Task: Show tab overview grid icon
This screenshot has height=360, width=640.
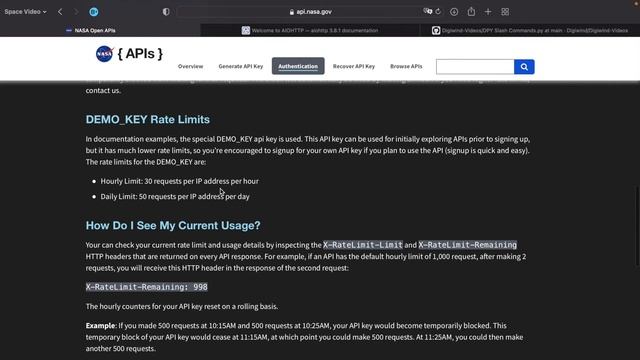Action: point(505,12)
